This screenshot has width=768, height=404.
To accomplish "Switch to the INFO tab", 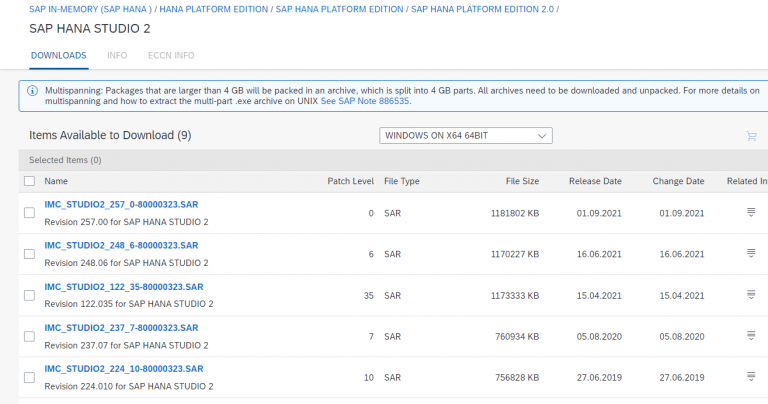I will [x=117, y=55].
